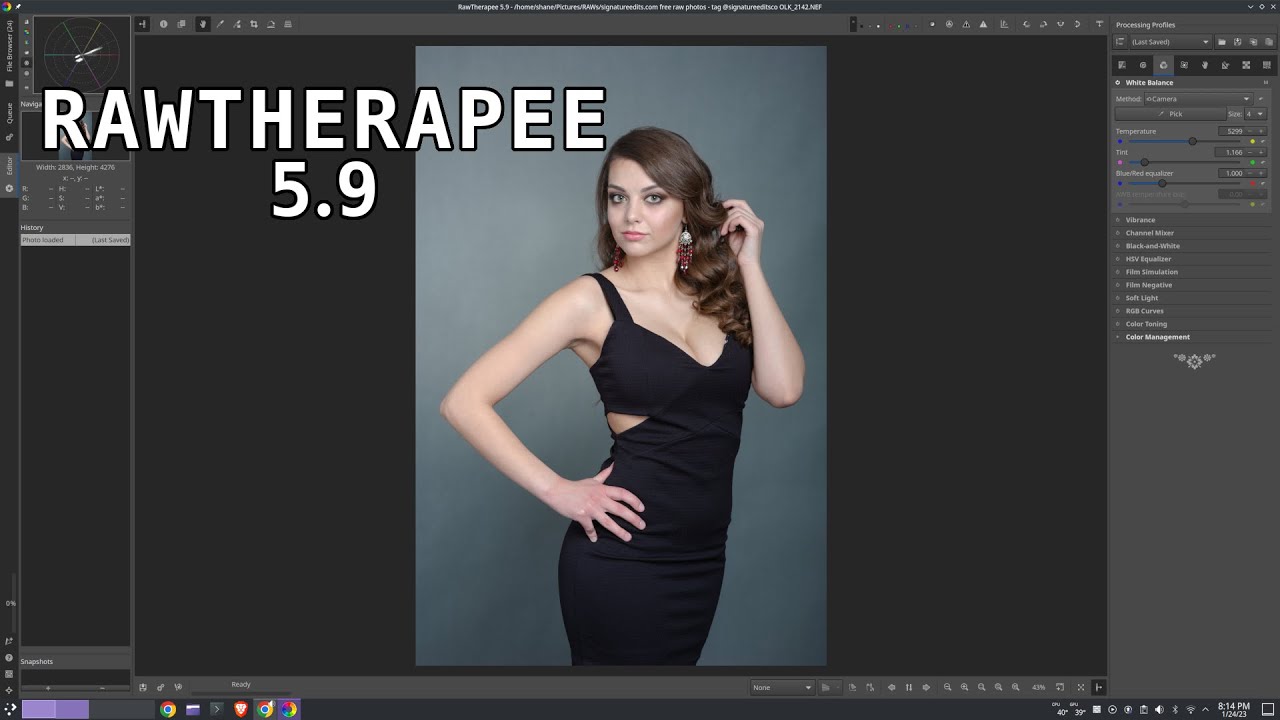Toggle top panel visibility icon
Image resolution: width=1280 pixels, height=720 pixels.
tap(1099, 24)
